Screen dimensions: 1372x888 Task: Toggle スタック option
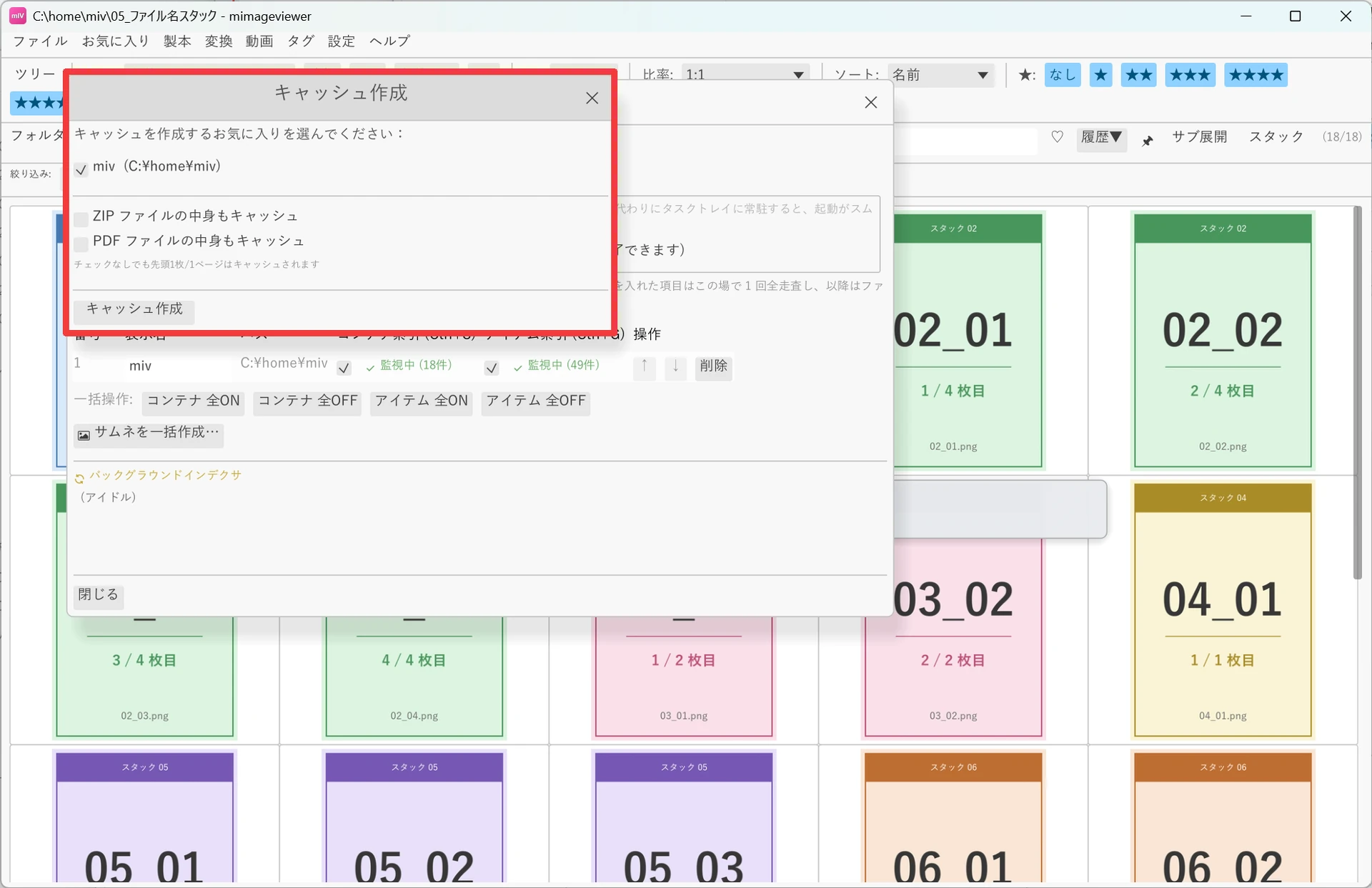tap(1276, 137)
